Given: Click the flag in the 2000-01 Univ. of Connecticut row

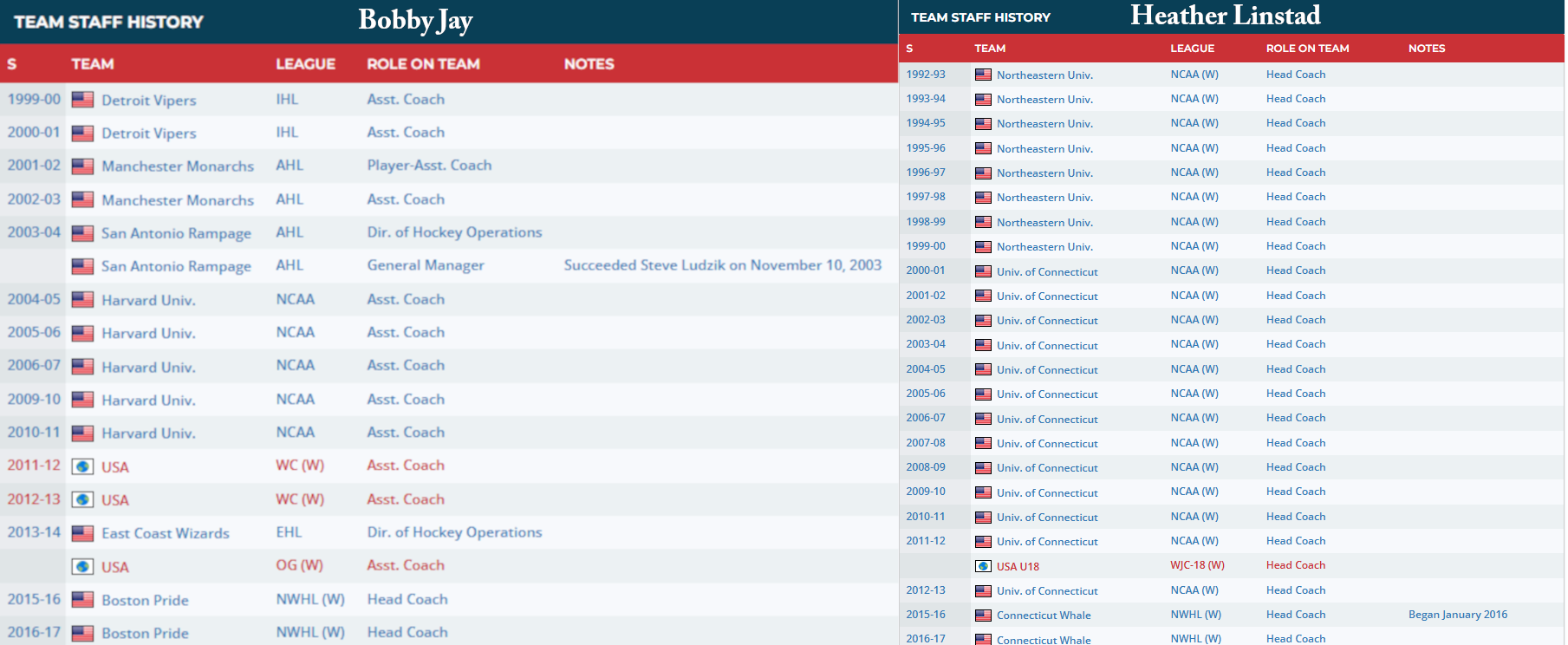Looking at the screenshot, I should pyautogui.click(x=983, y=271).
